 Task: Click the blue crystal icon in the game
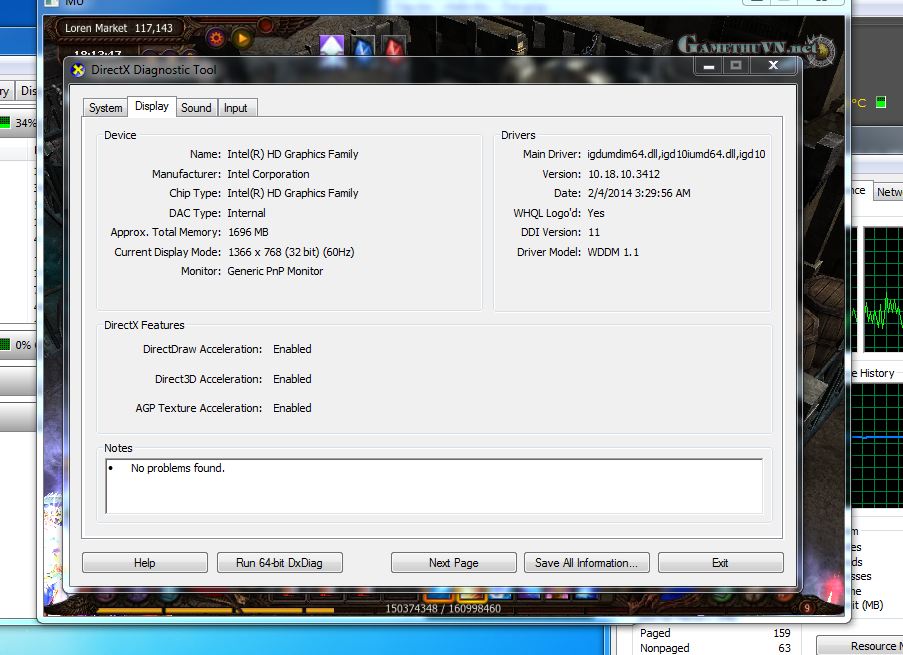point(363,47)
